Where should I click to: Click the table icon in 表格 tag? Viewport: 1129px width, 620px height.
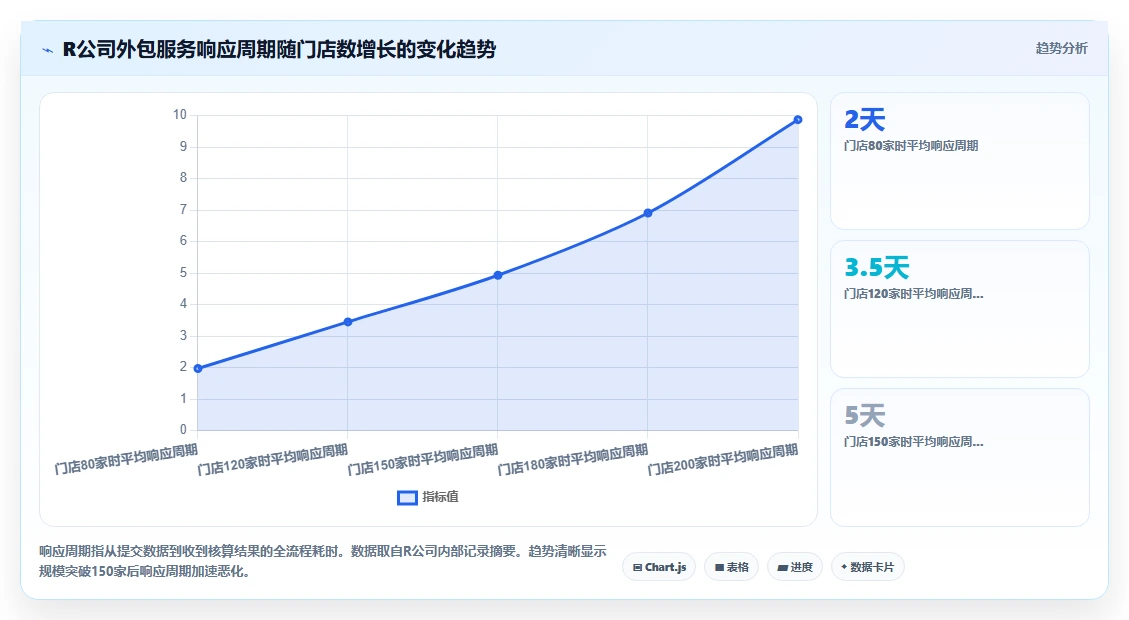719,567
